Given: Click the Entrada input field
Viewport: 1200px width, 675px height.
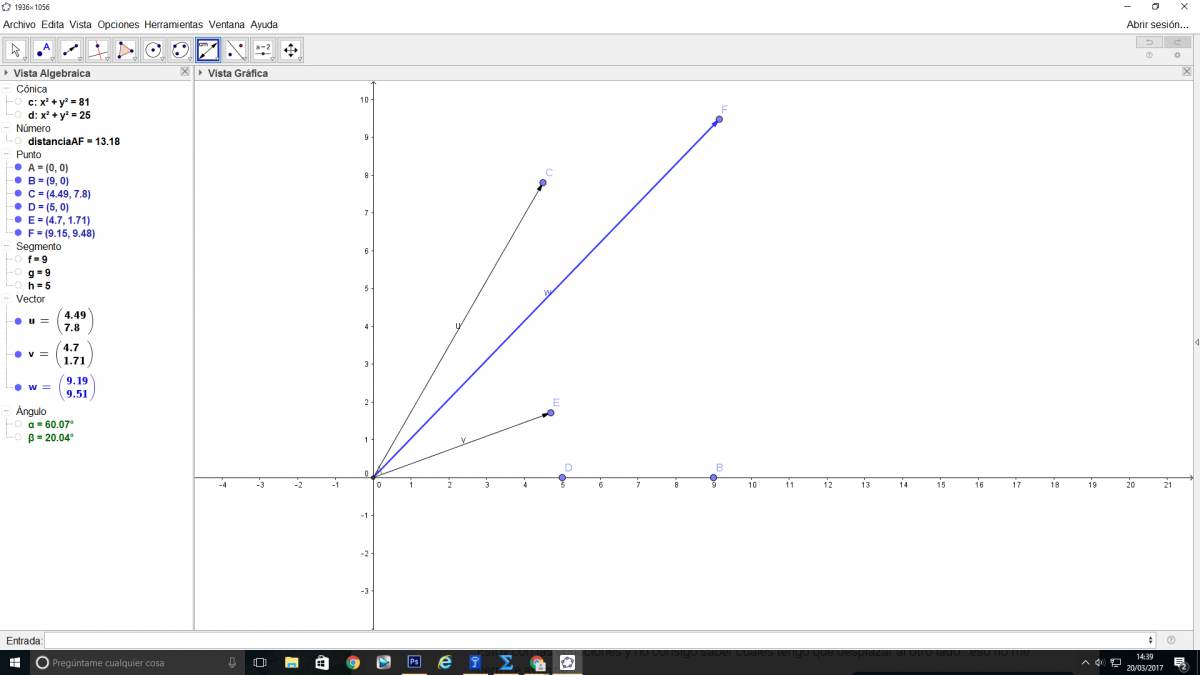Looking at the screenshot, I should [x=600, y=640].
